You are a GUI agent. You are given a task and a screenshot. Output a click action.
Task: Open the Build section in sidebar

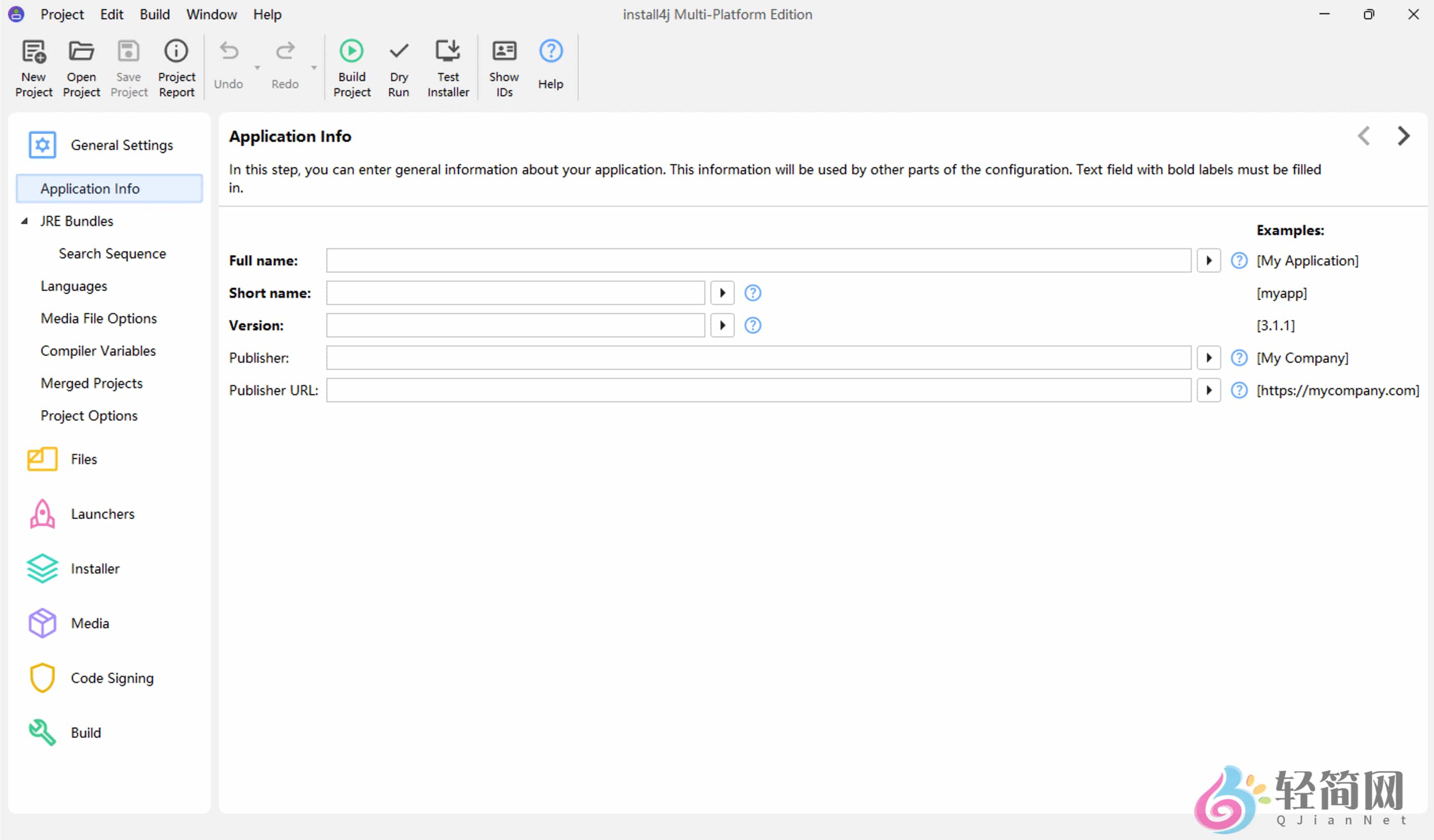point(64,733)
